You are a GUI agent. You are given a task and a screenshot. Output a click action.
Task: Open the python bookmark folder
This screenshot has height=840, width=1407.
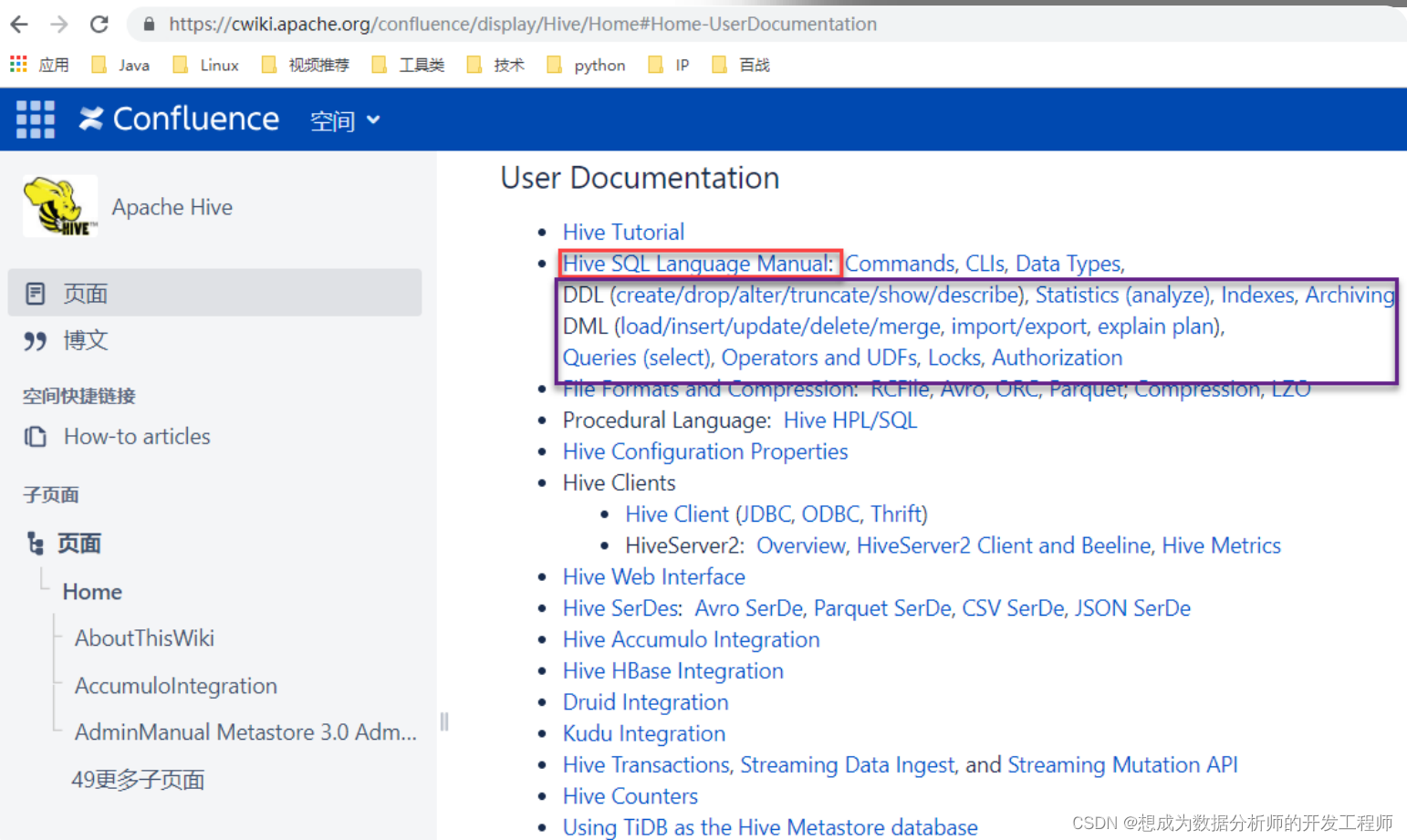coord(586,65)
